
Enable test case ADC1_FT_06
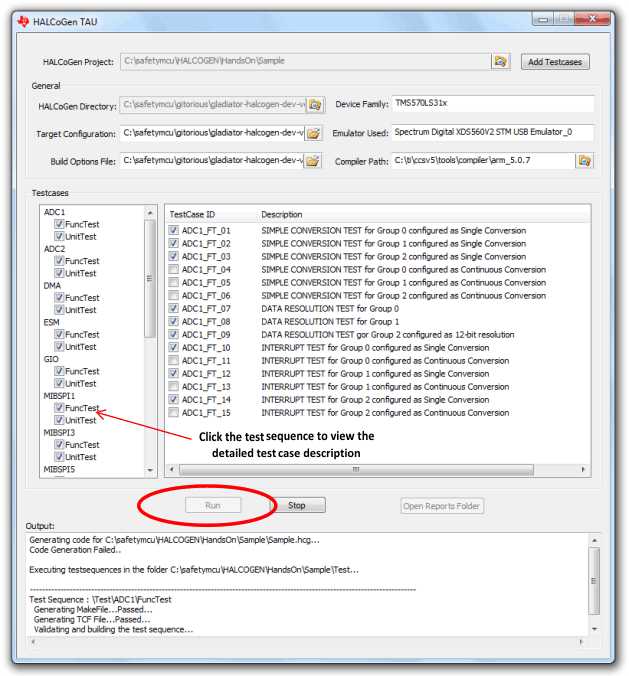[x=173, y=295]
